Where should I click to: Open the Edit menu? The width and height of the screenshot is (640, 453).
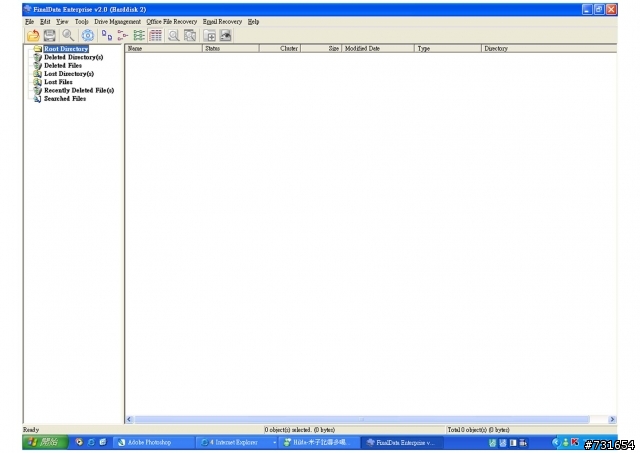coord(45,22)
